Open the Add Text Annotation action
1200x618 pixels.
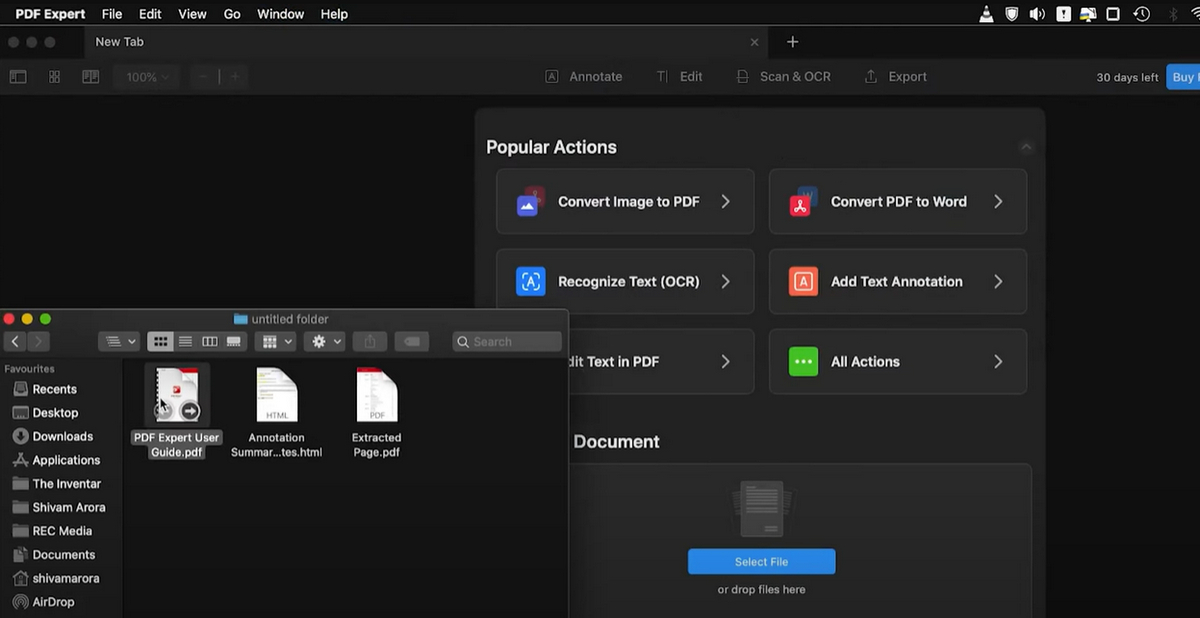[897, 281]
